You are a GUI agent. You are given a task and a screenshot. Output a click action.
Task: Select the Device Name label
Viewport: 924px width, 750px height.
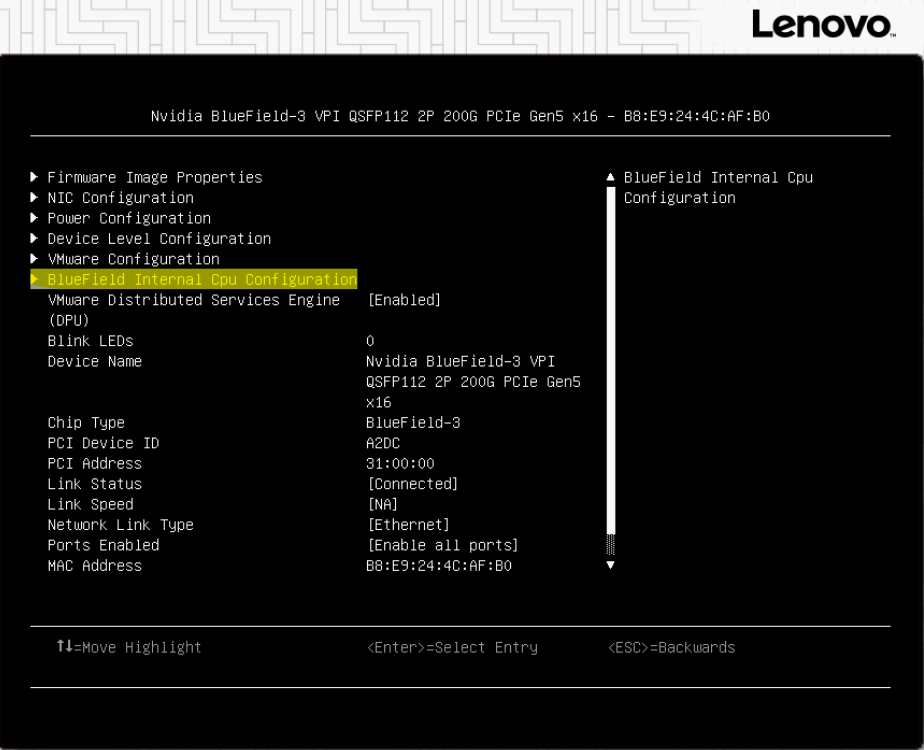pyautogui.click(x=94, y=362)
